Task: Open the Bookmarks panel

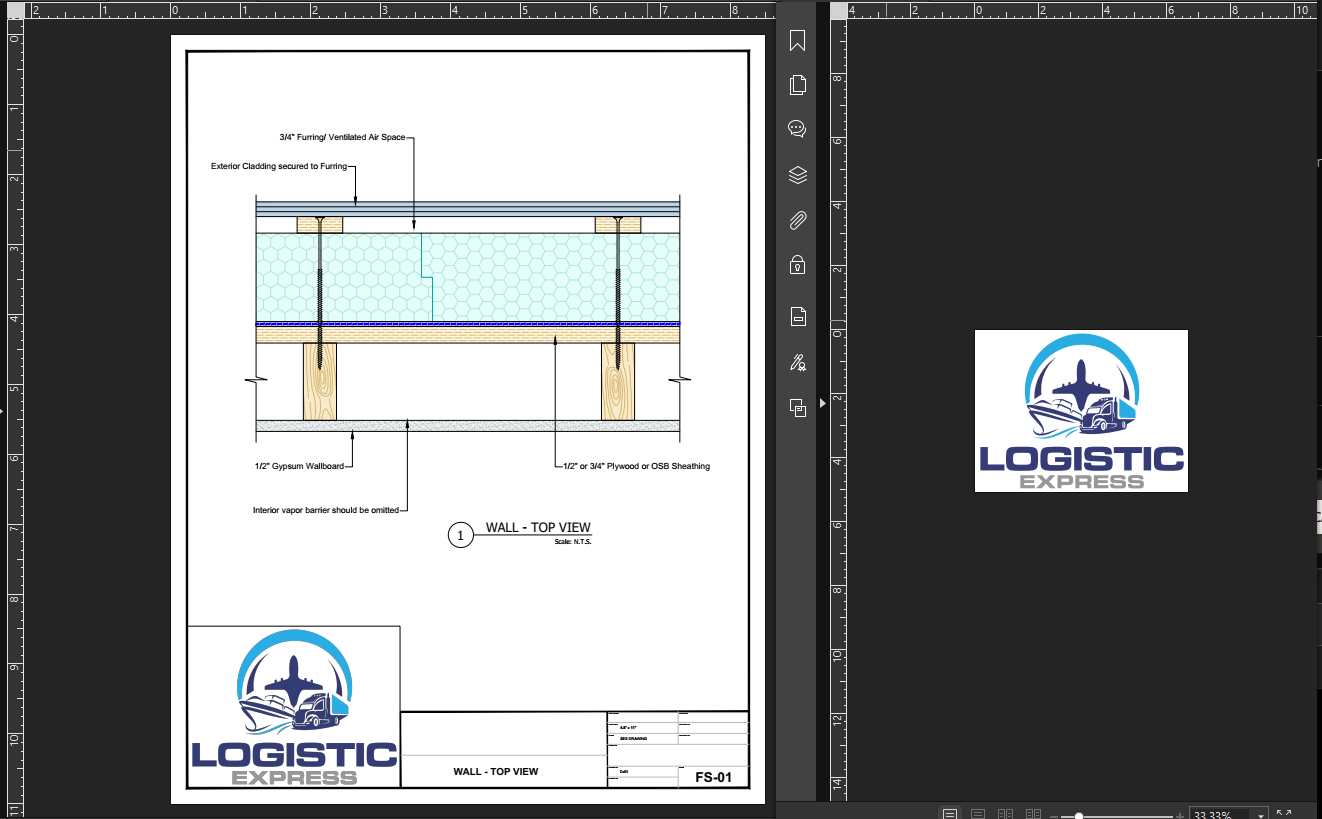Action: (x=797, y=40)
